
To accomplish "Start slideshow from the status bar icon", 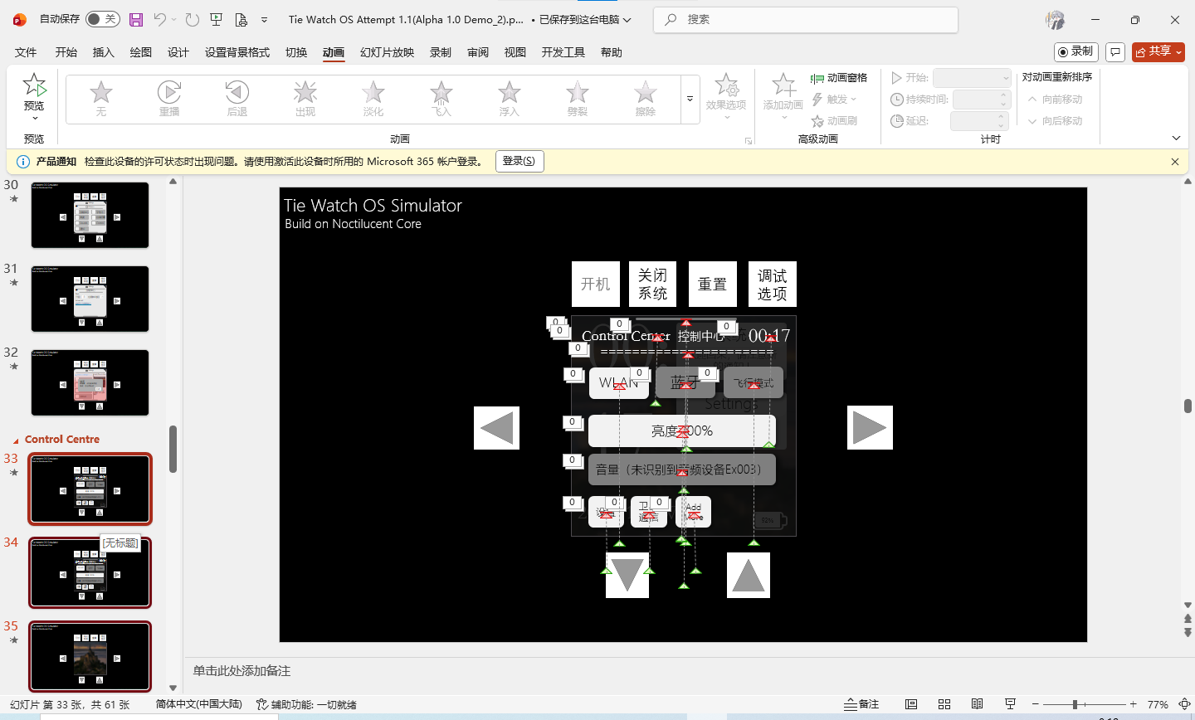I will pos(1011,704).
